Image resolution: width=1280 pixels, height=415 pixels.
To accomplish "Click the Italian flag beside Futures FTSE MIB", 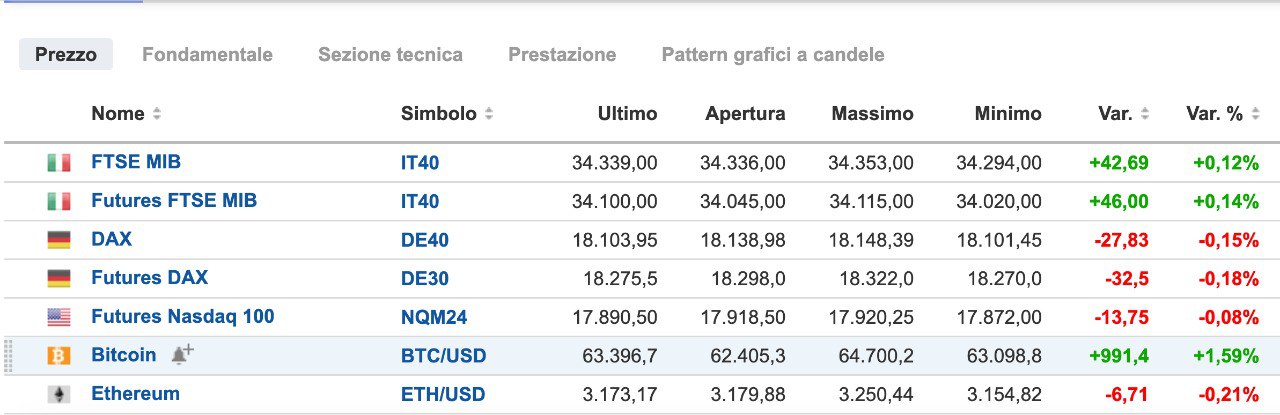I will pyautogui.click(x=59, y=201).
